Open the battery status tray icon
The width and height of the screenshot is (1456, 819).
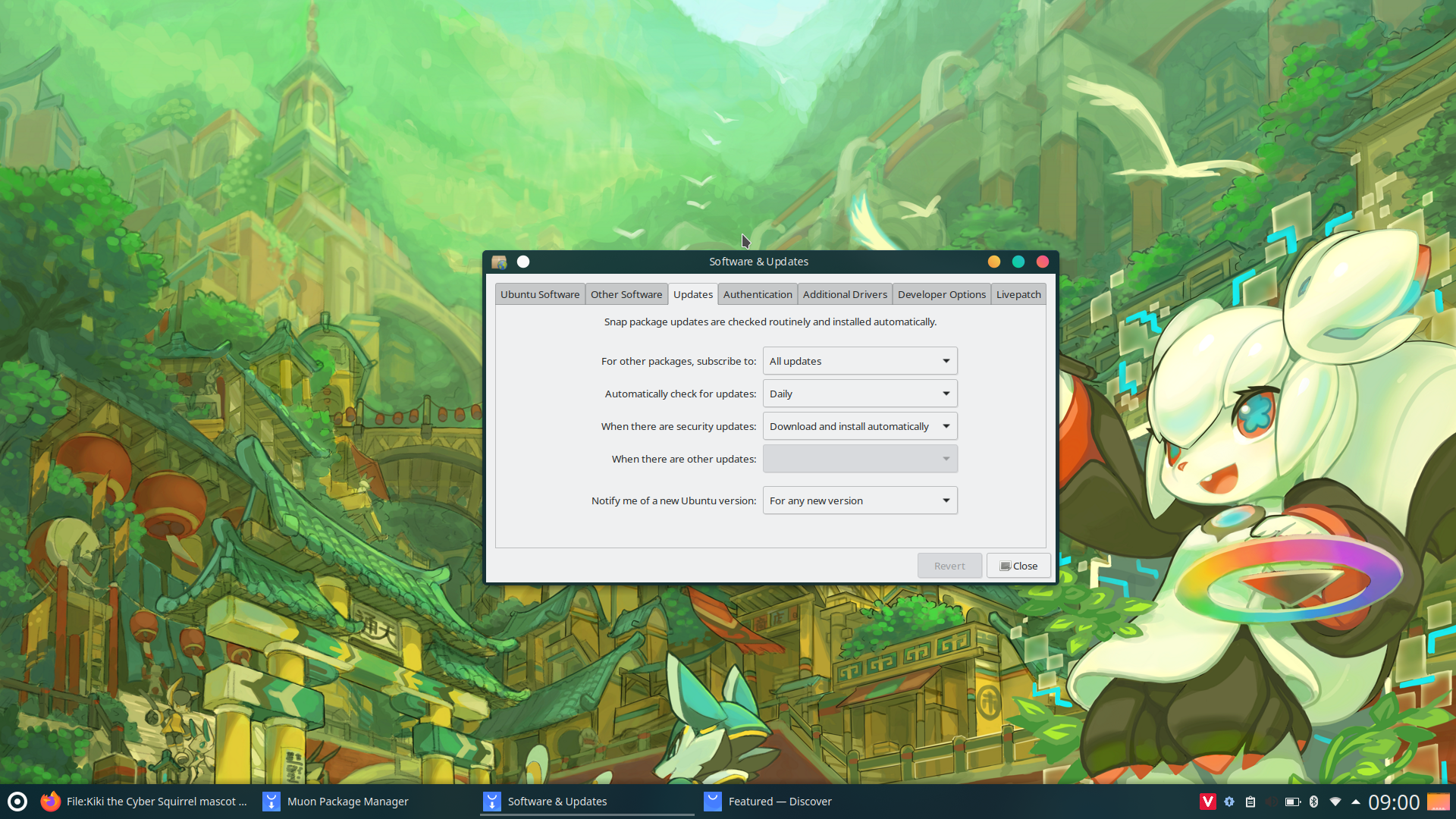click(1293, 802)
